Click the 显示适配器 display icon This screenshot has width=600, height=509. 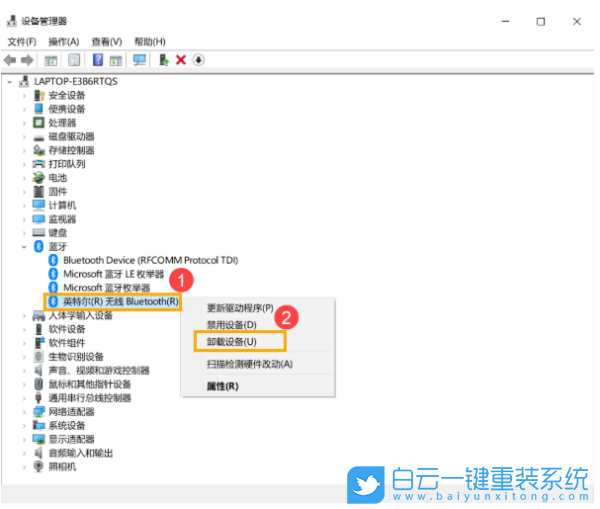[x=39, y=439]
